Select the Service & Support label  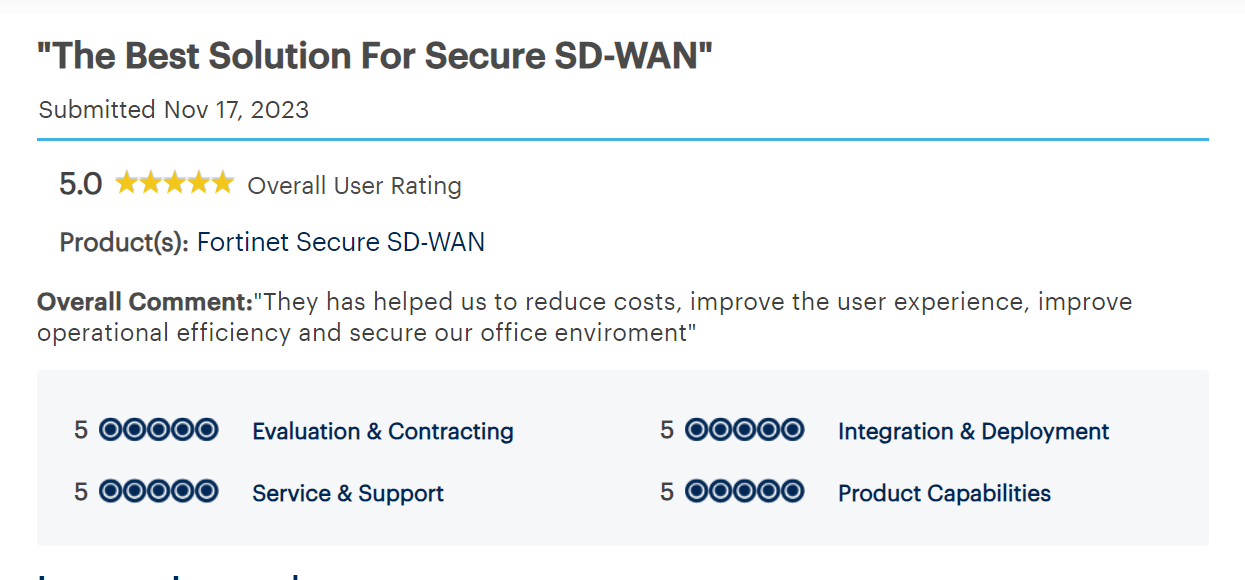(x=347, y=493)
